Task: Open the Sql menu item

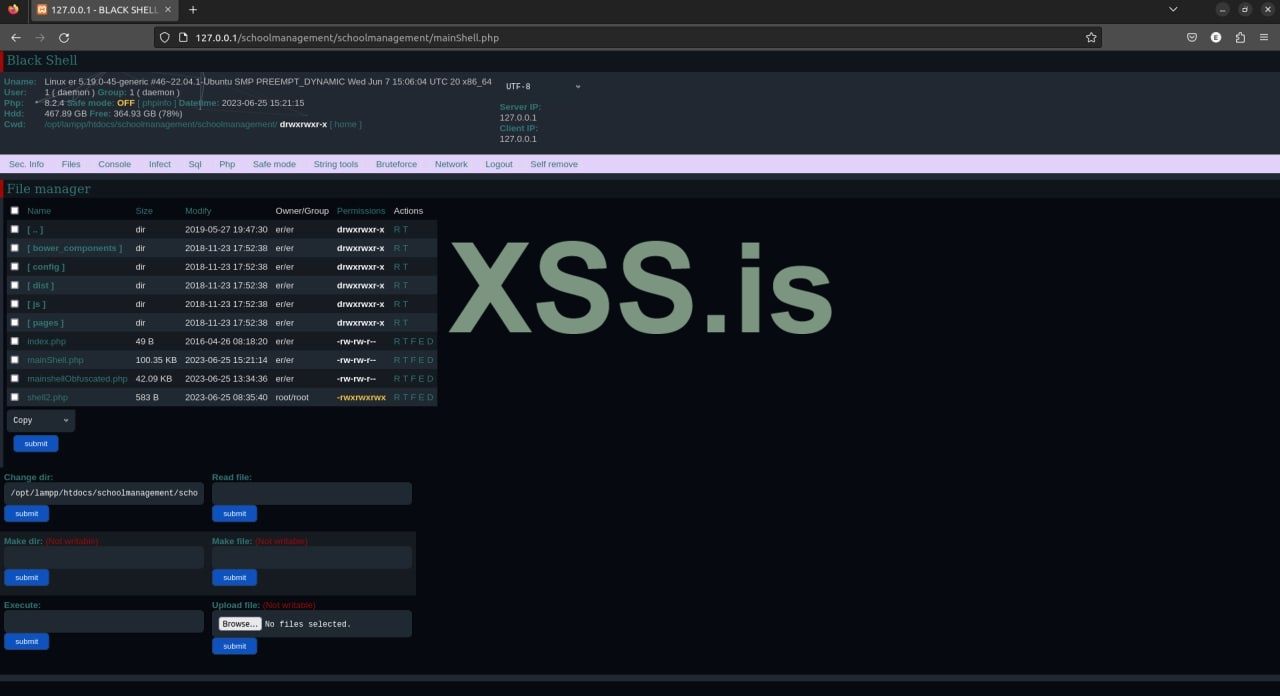Action: pos(195,164)
